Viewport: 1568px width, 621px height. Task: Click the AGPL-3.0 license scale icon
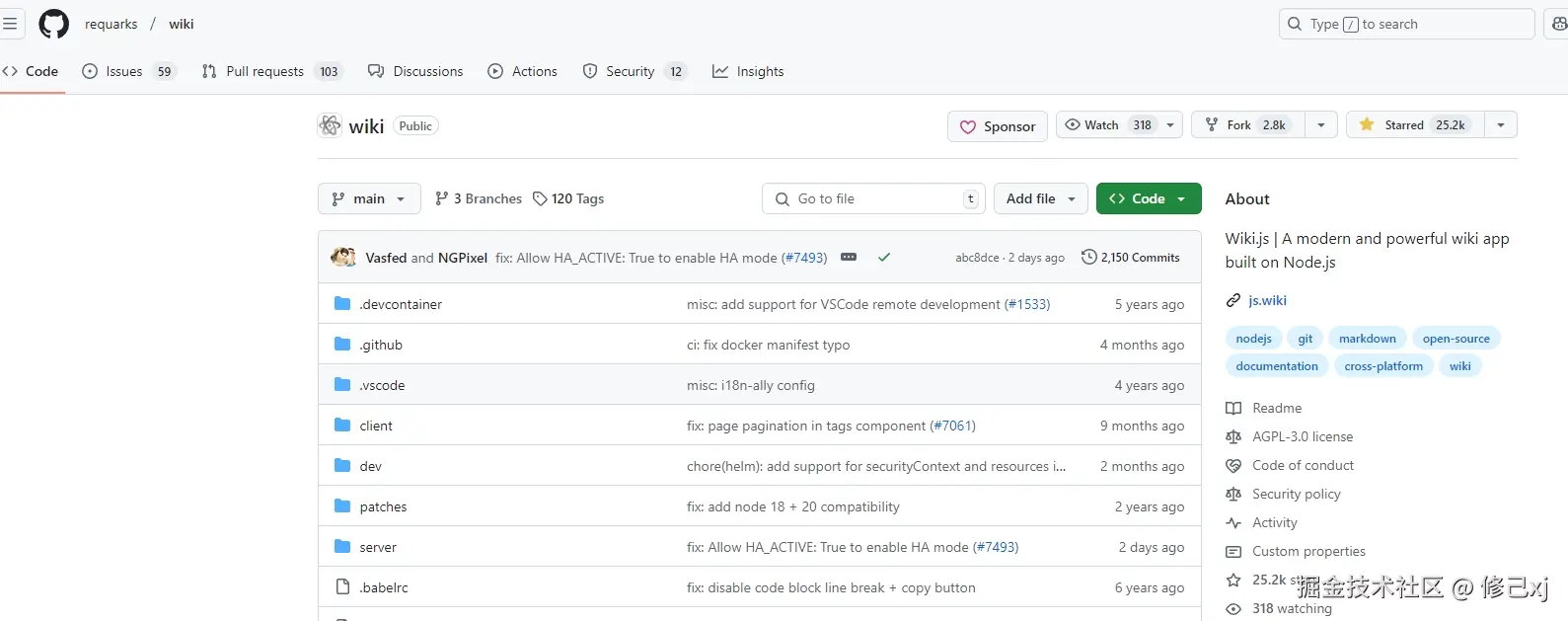tap(1233, 436)
